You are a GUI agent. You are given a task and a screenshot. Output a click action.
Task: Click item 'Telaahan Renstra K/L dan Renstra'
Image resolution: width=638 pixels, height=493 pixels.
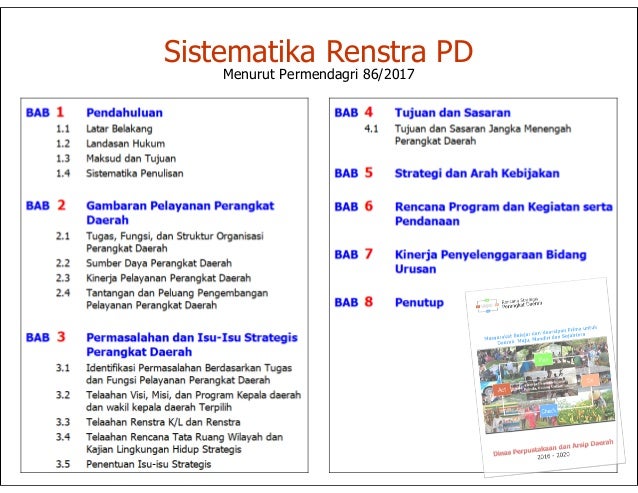[x=163, y=422]
